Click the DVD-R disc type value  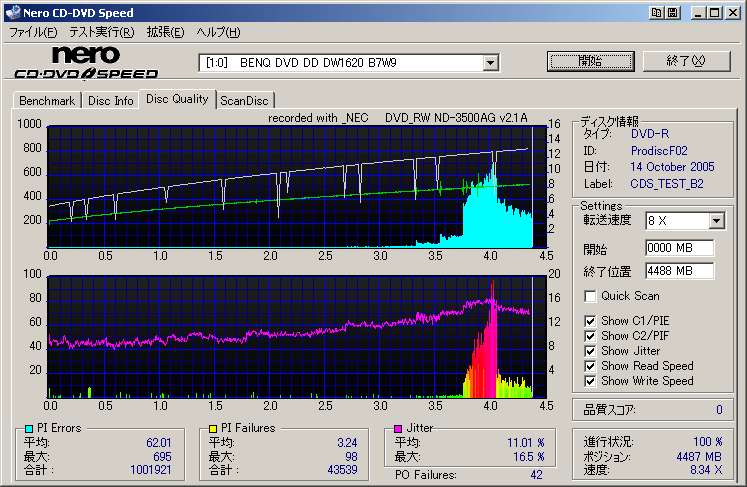650,134
